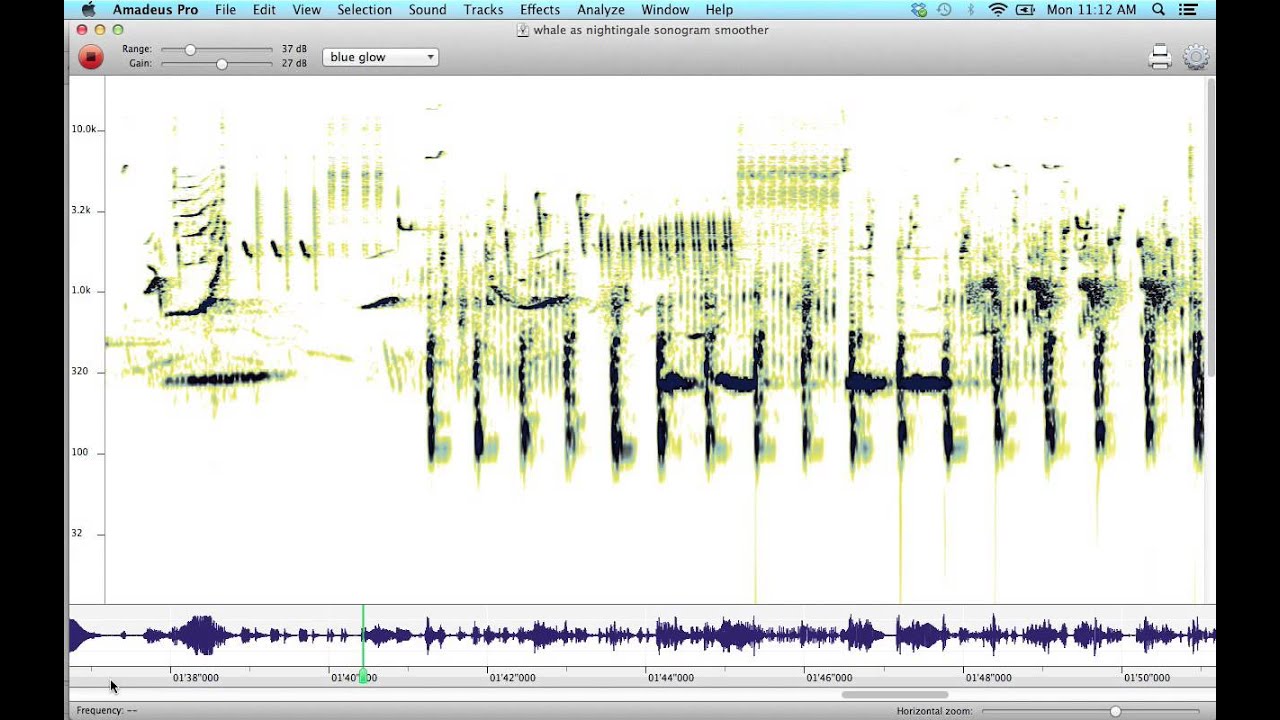Click the Gain slider knob
Image resolution: width=1280 pixels, height=720 pixels.
(221, 64)
